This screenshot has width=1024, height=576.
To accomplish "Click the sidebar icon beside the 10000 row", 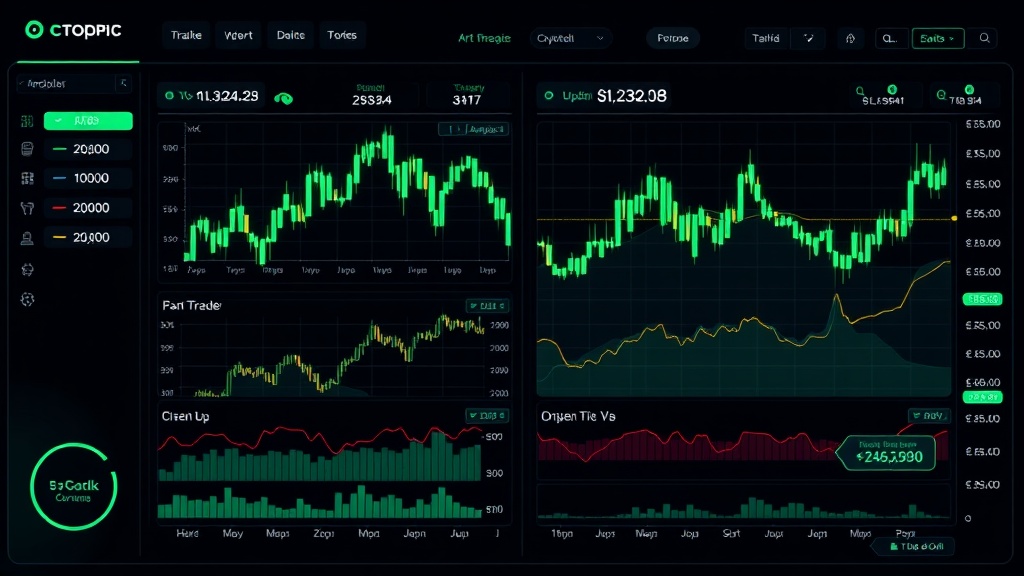I will (x=27, y=178).
